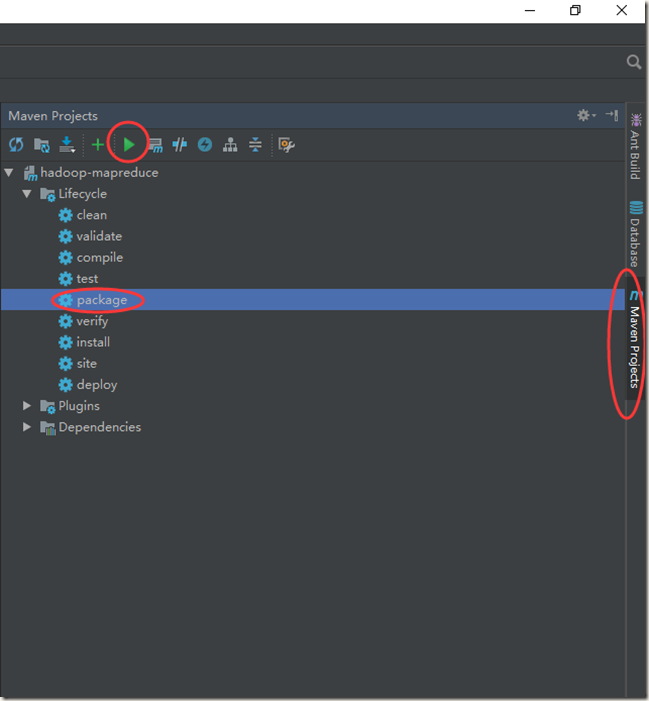Select the compile lifecycle goal

coord(100,258)
